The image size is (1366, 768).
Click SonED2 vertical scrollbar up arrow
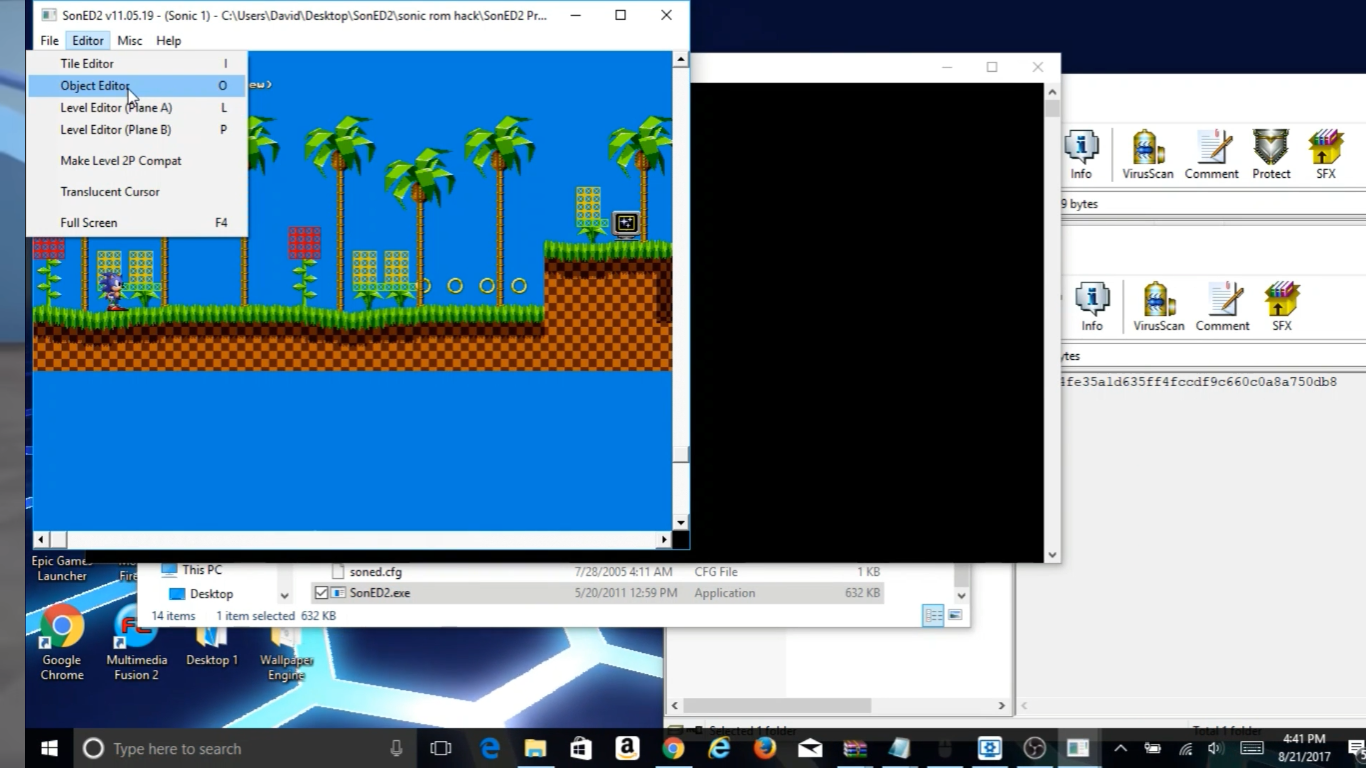point(680,60)
